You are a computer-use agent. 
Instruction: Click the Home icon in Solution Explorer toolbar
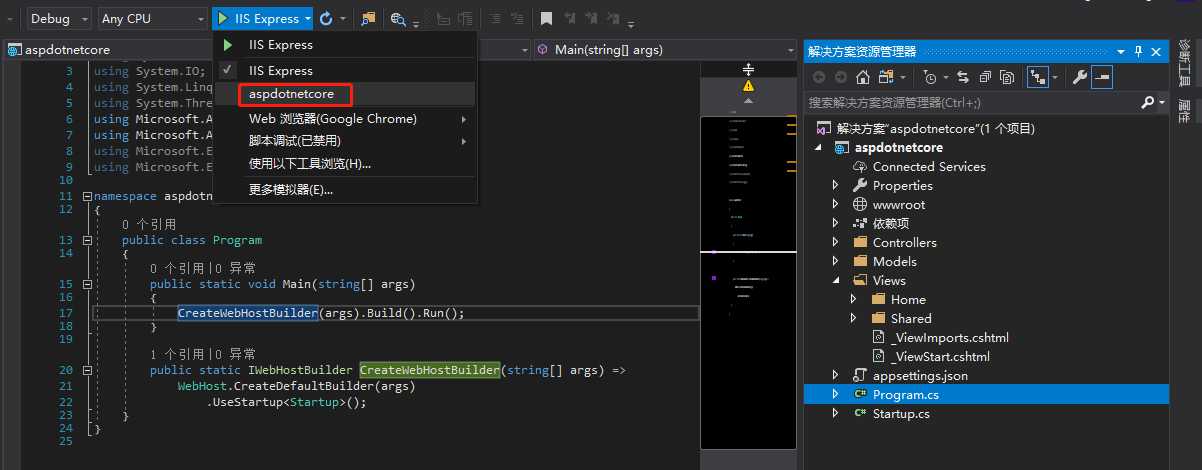(x=863, y=77)
